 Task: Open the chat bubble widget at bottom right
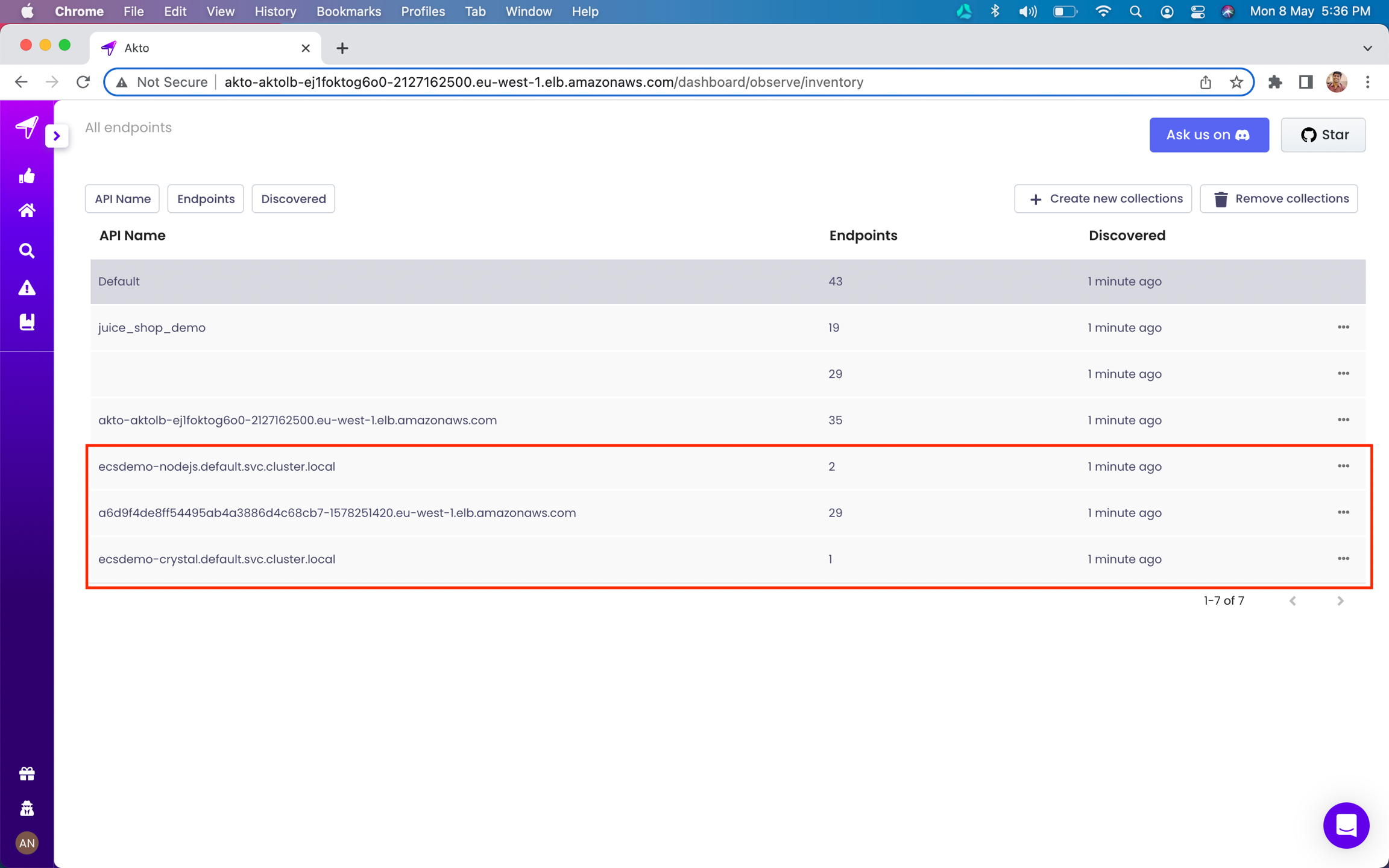point(1346,825)
